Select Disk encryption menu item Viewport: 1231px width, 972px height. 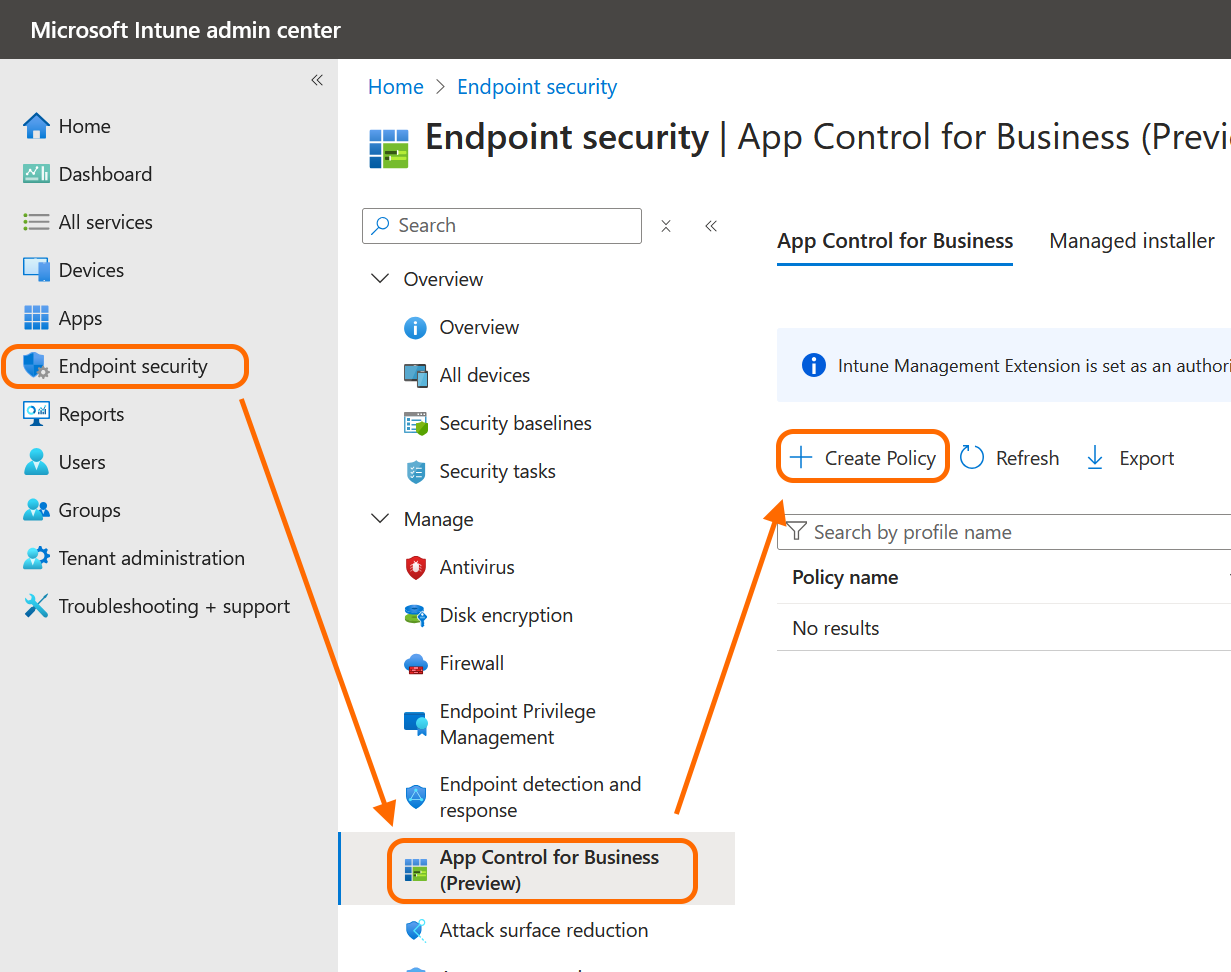click(x=505, y=615)
